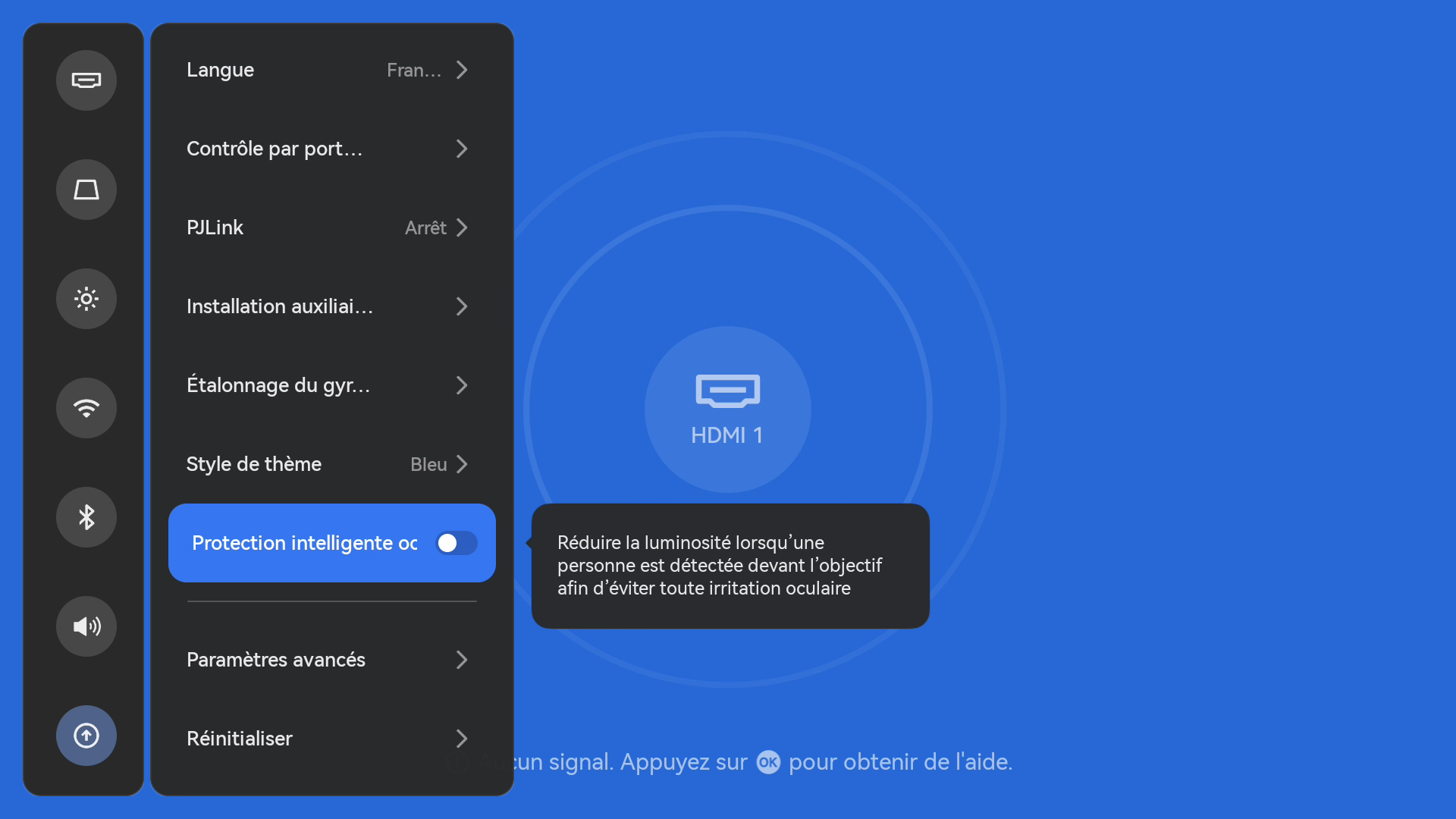
Task: Expand the PJLink chevron arrow
Action: (462, 227)
